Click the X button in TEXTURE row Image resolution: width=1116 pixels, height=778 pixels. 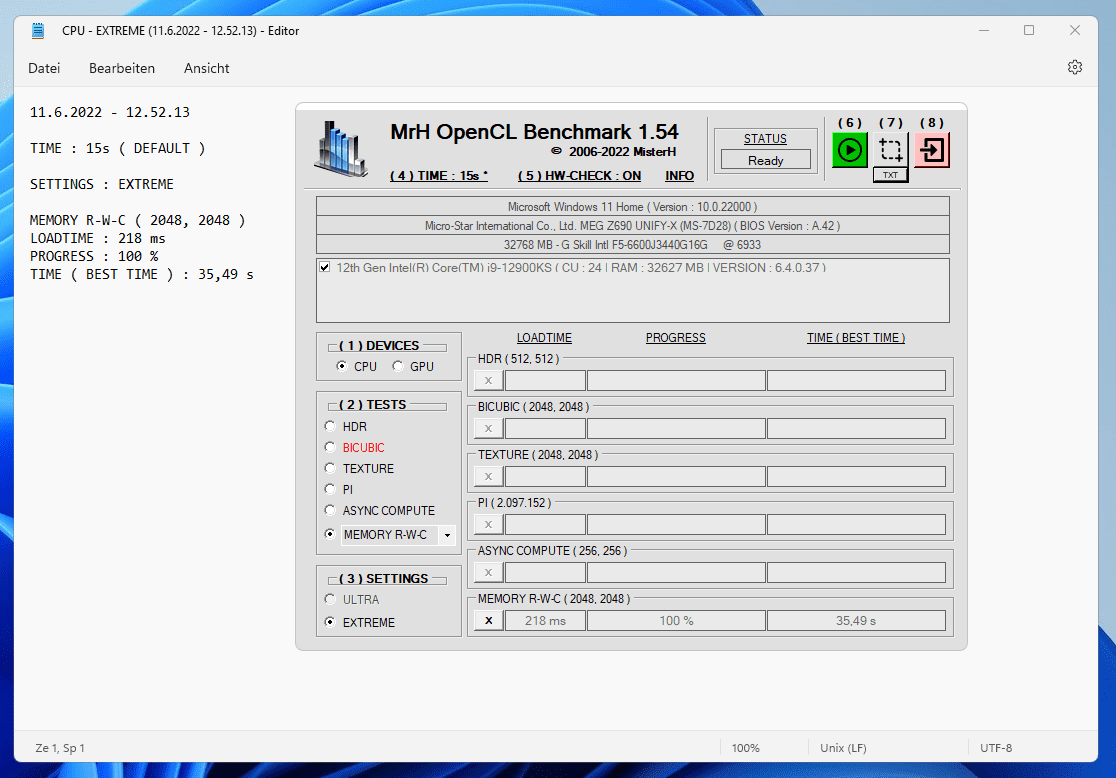(488, 477)
